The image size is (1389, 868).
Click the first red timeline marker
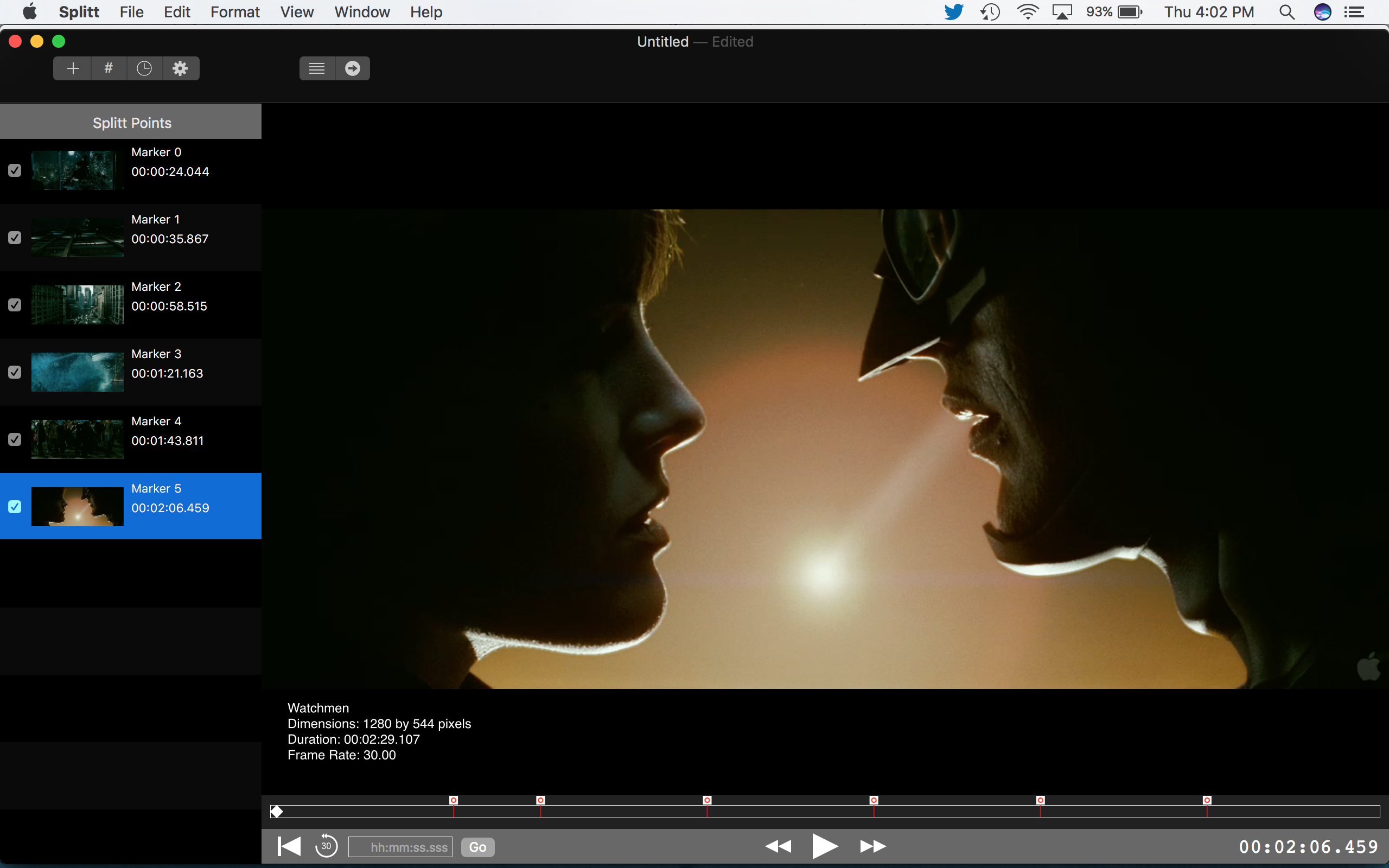[x=454, y=800]
